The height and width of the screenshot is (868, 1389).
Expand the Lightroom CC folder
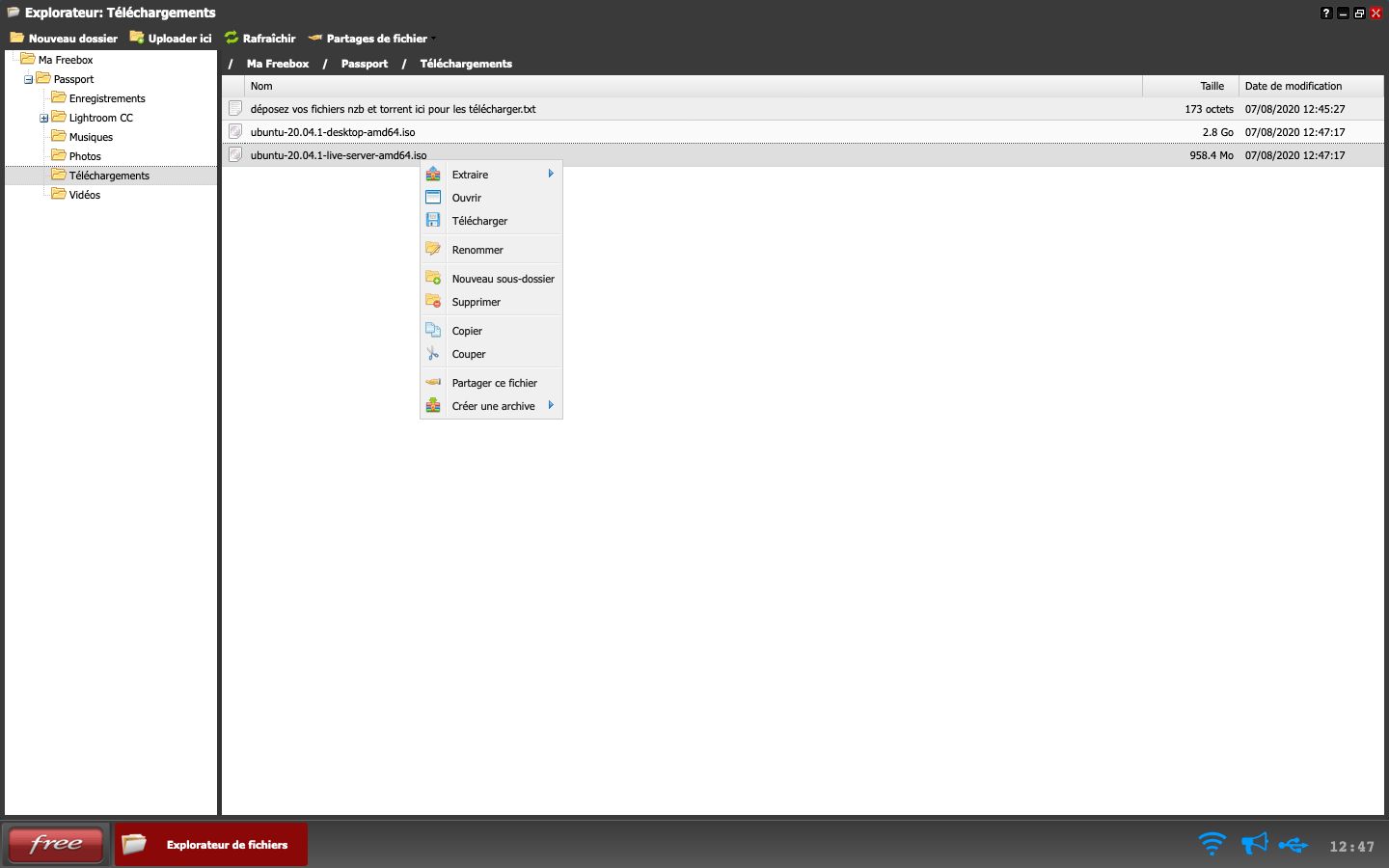44,118
